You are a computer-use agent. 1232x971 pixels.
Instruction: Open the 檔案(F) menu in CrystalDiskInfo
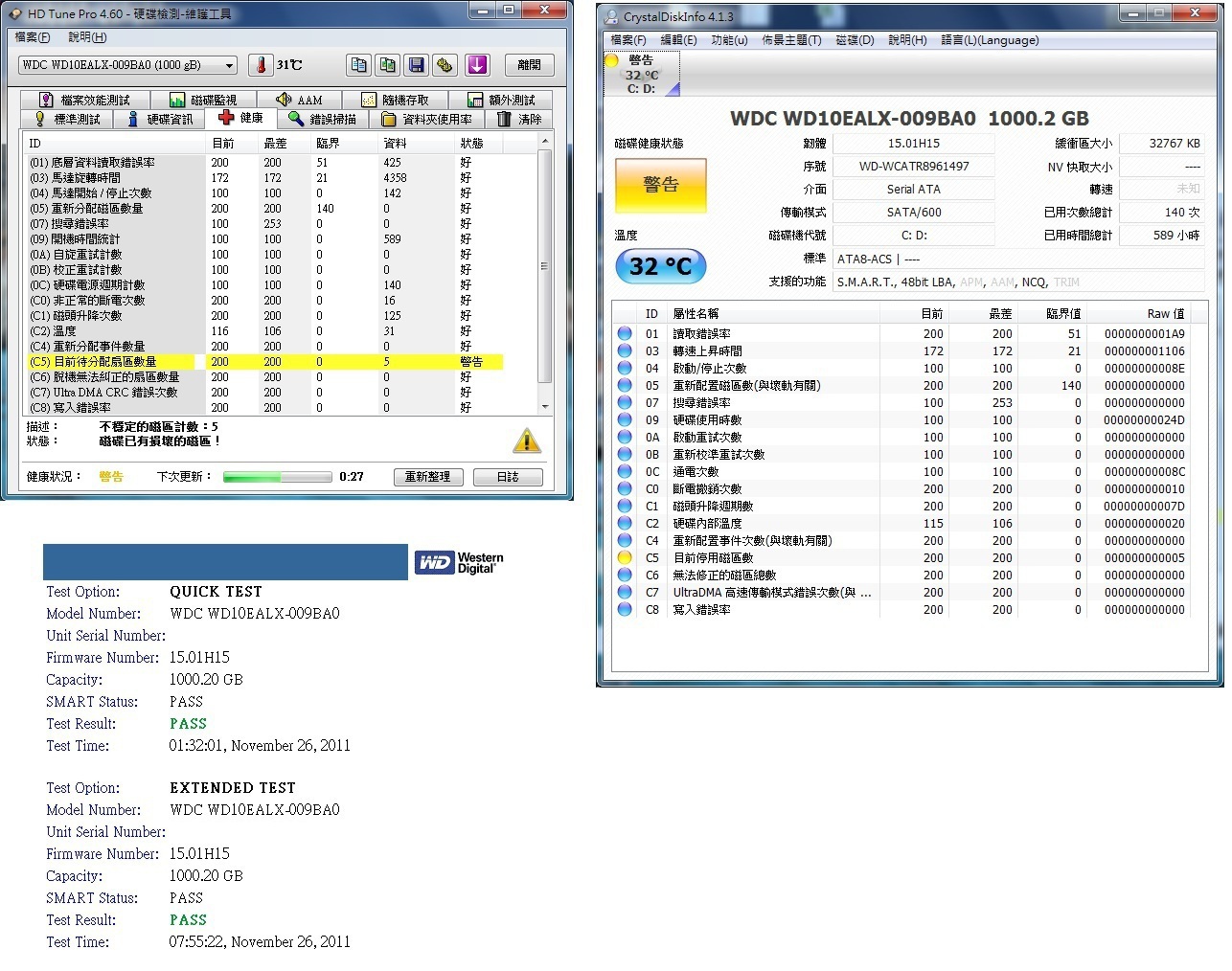(628, 40)
